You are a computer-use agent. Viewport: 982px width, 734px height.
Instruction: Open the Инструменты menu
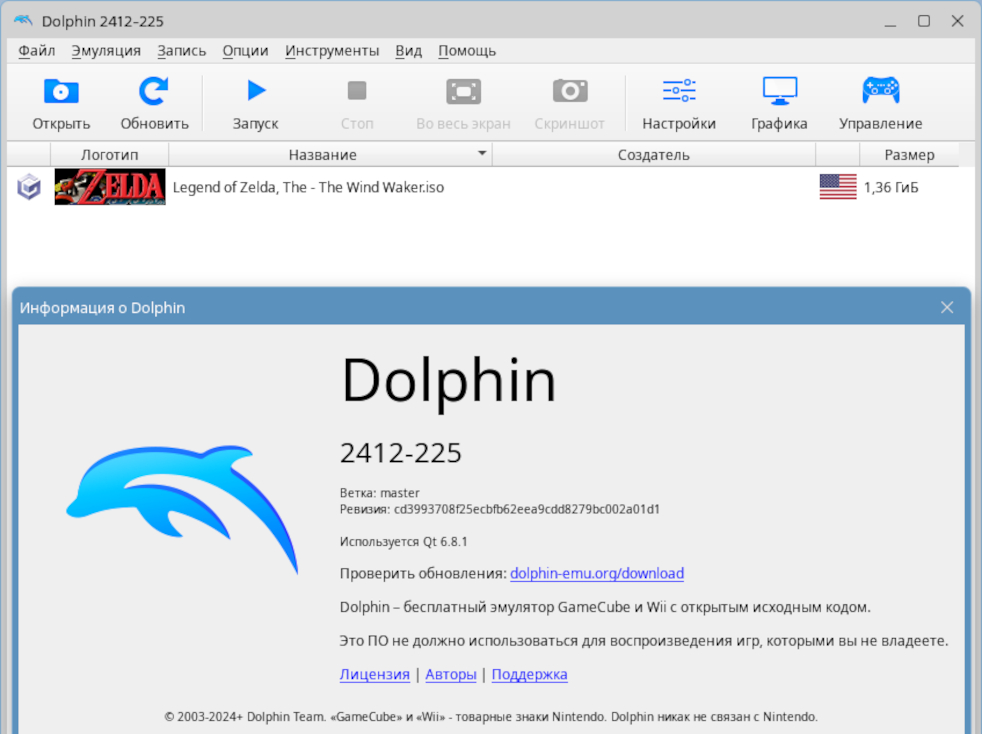coord(332,51)
